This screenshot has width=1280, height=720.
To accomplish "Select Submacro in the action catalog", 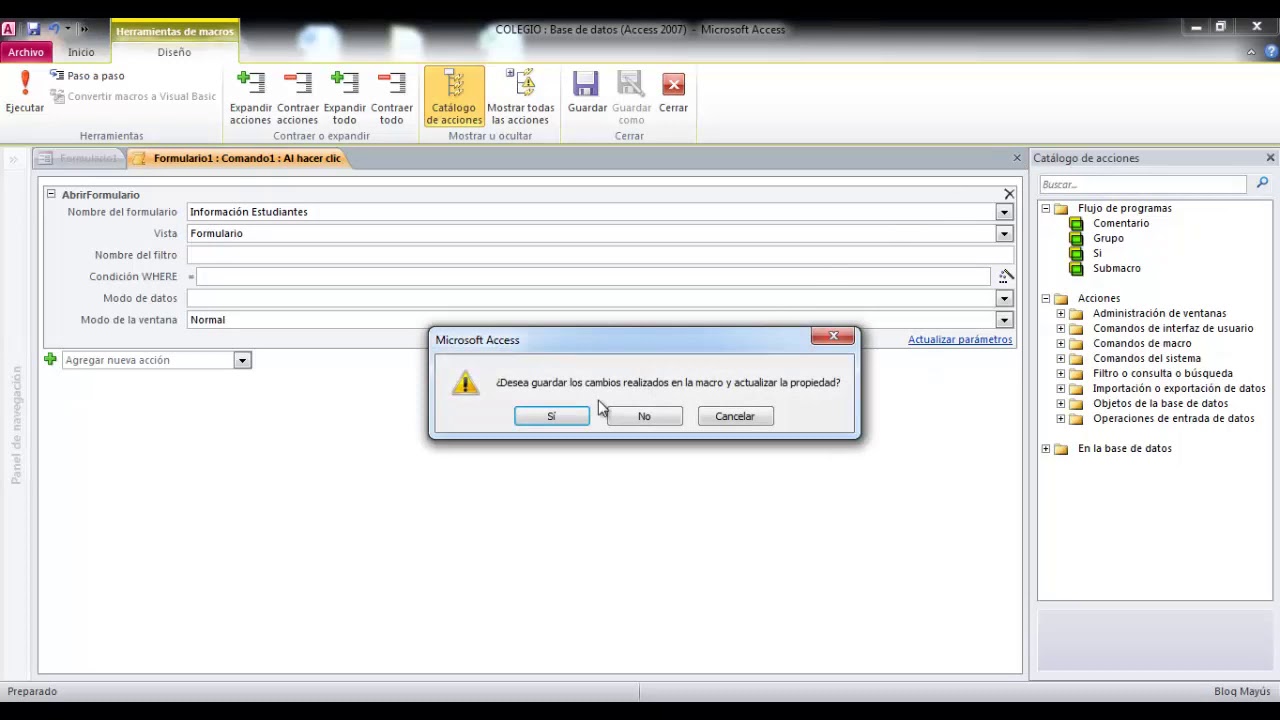I will point(1117,268).
